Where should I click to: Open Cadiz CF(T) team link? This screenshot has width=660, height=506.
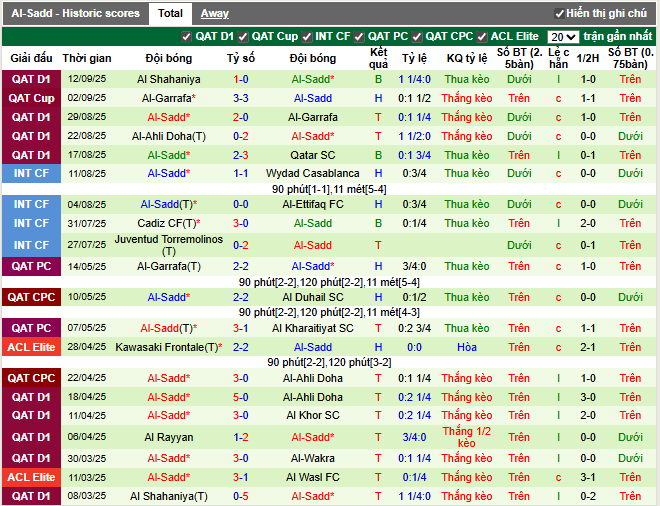click(169, 224)
